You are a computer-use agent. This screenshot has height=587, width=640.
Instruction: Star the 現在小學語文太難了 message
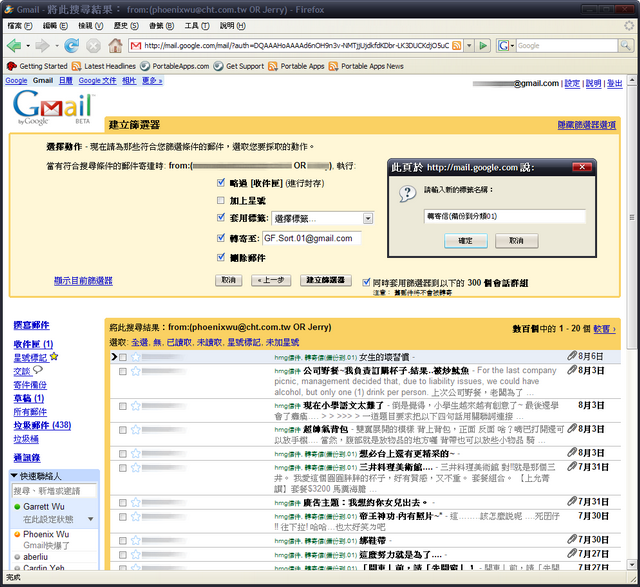pos(136,406)
